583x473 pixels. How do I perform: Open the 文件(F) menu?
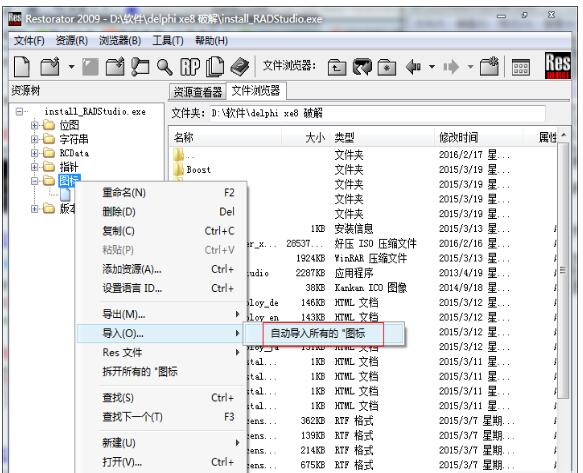coord(29,41)
